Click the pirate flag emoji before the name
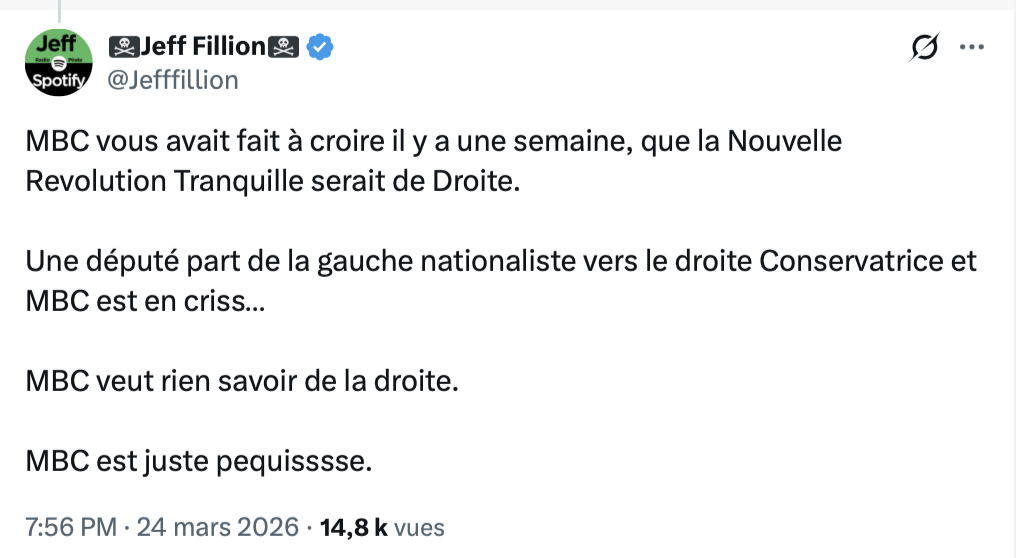Viewport: 1018px width, 558px height. 123,46
